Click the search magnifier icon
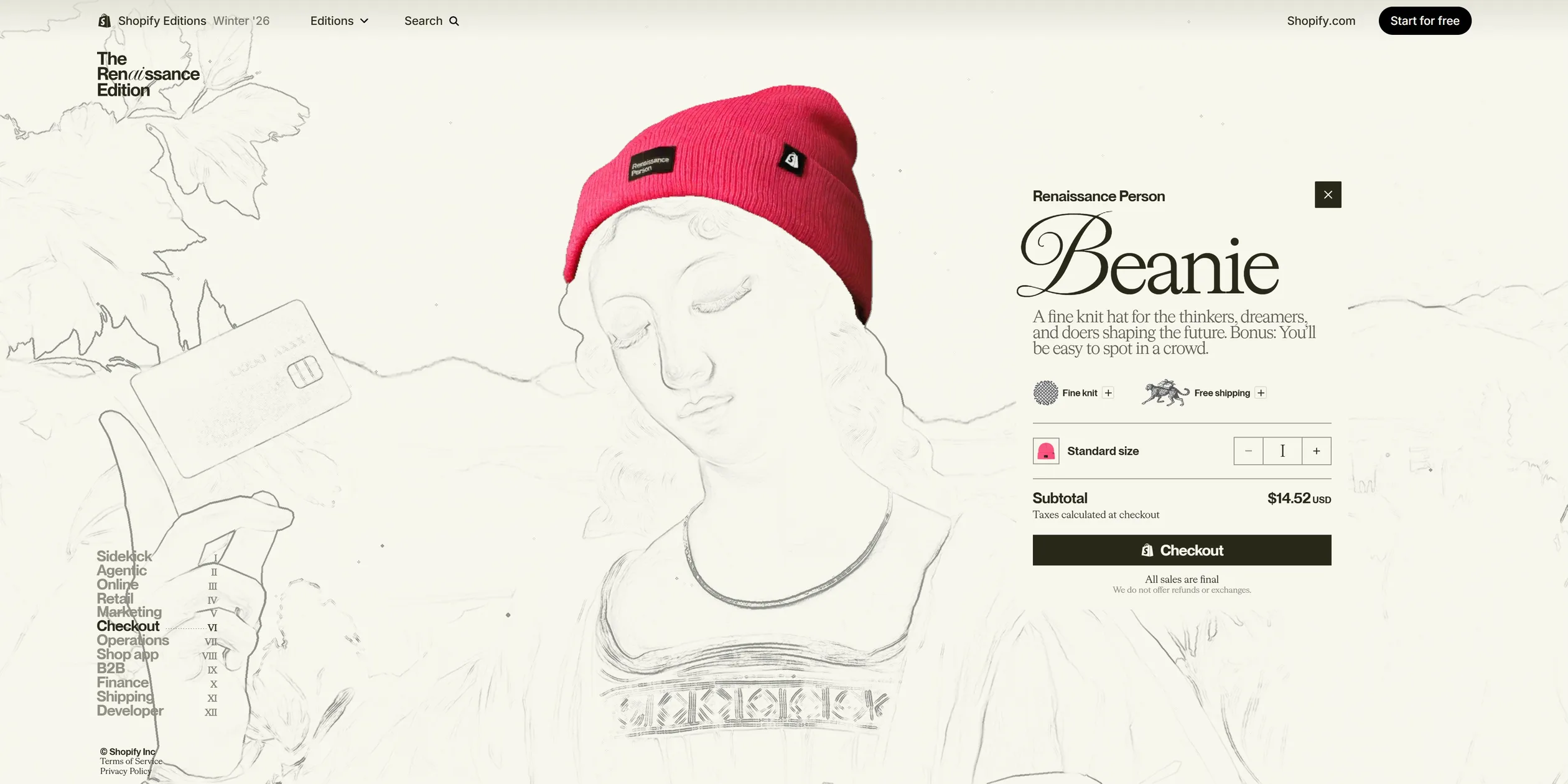The width and height of the screenshot is (1568, 784). click(x=454, y=21)
